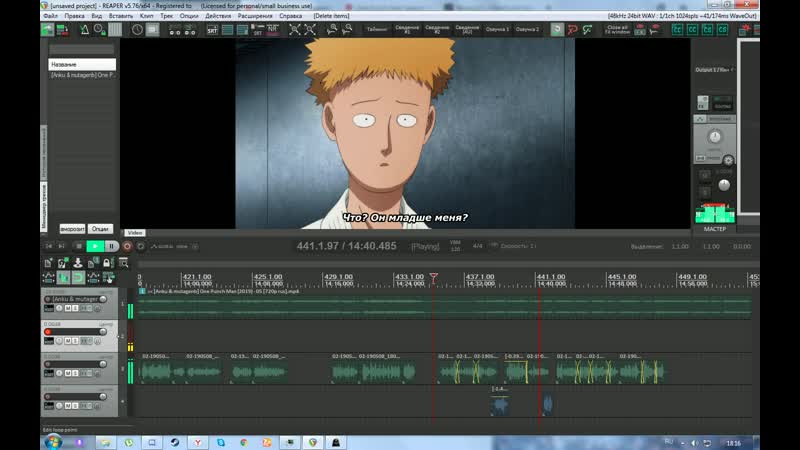Click the second crossed-arrows expand icon
Viewport: 800px width, 450px height.
[310, 30]
